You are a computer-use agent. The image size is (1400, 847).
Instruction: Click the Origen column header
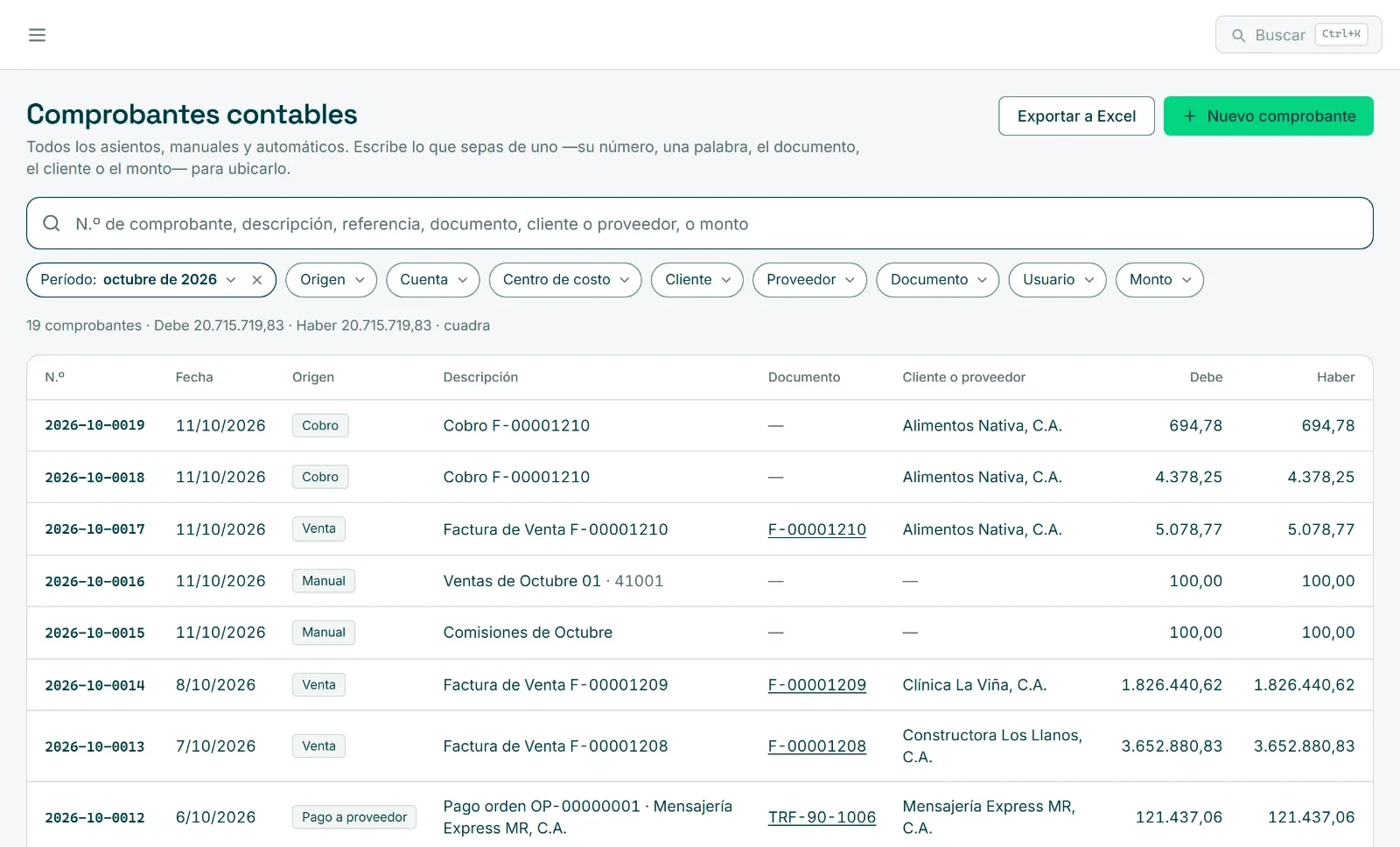coord(313,377)
